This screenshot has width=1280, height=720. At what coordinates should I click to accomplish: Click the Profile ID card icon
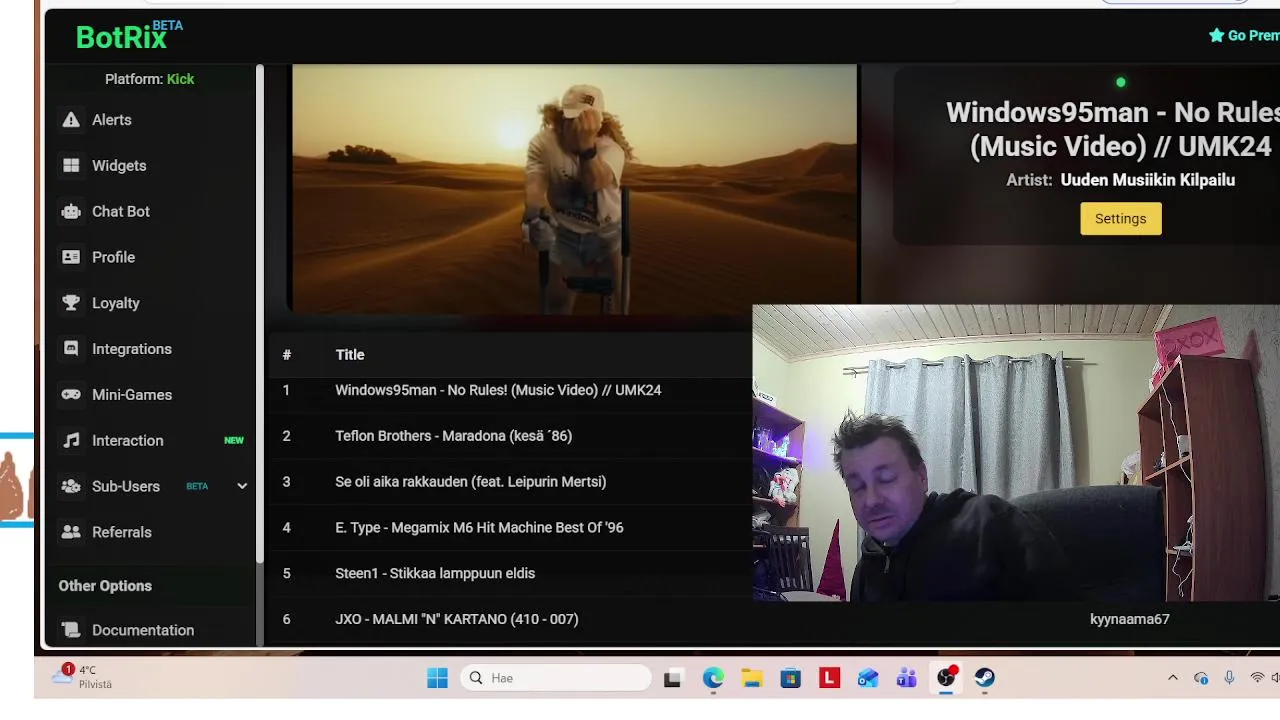(71, 257)
